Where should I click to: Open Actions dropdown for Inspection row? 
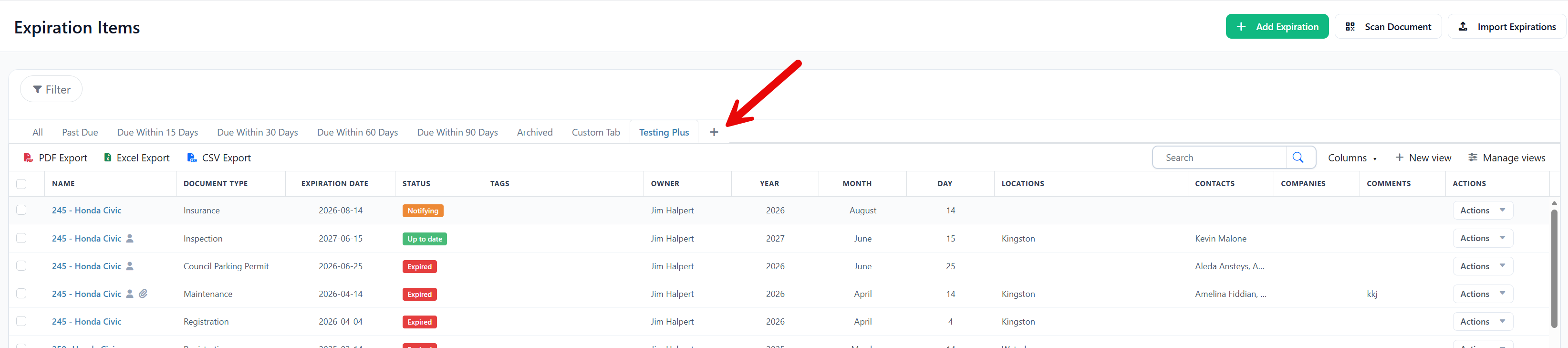[x=1482, y=238]
